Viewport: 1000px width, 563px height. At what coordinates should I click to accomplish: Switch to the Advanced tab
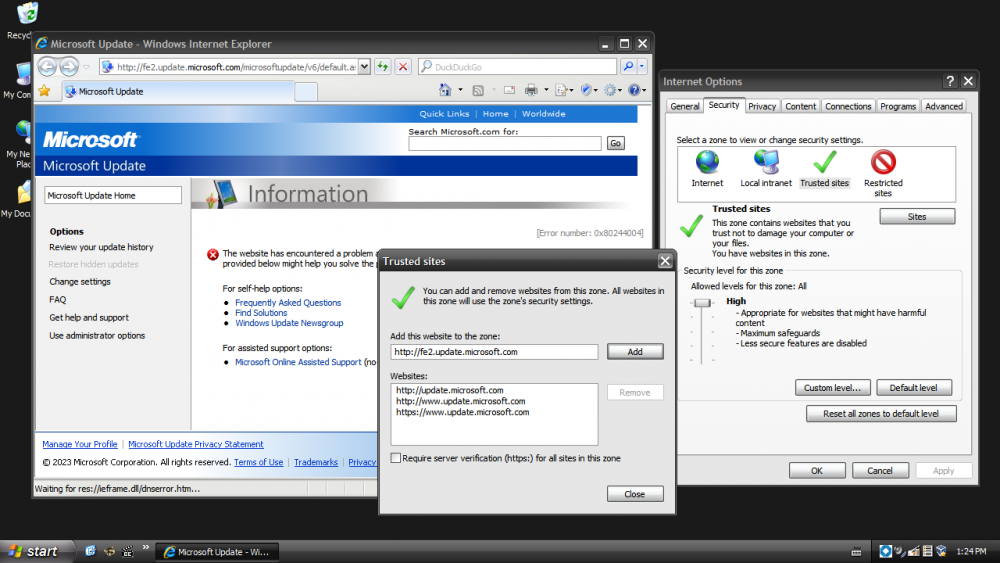[944, 106]
